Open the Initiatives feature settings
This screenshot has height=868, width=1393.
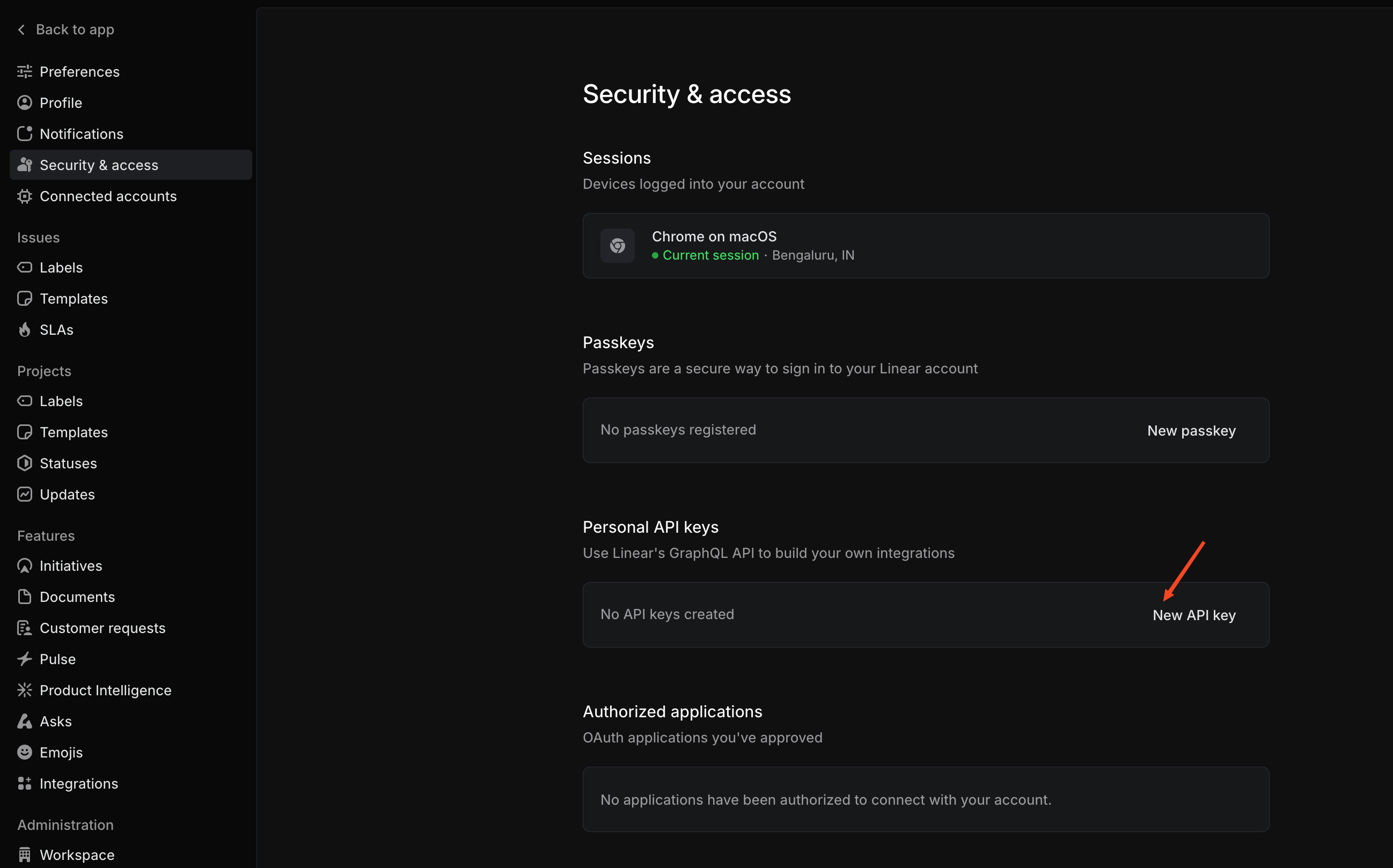tap(71, 566)
